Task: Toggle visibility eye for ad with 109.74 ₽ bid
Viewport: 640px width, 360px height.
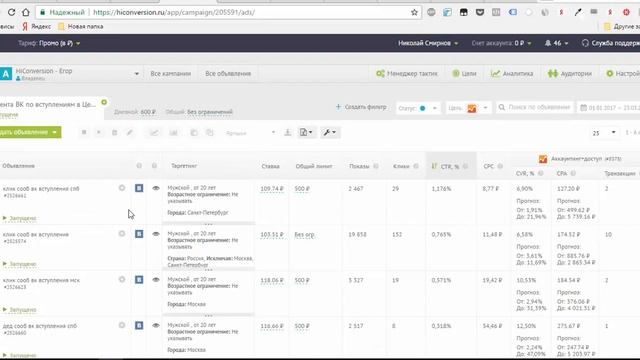Action: click(x=156, y=188)
